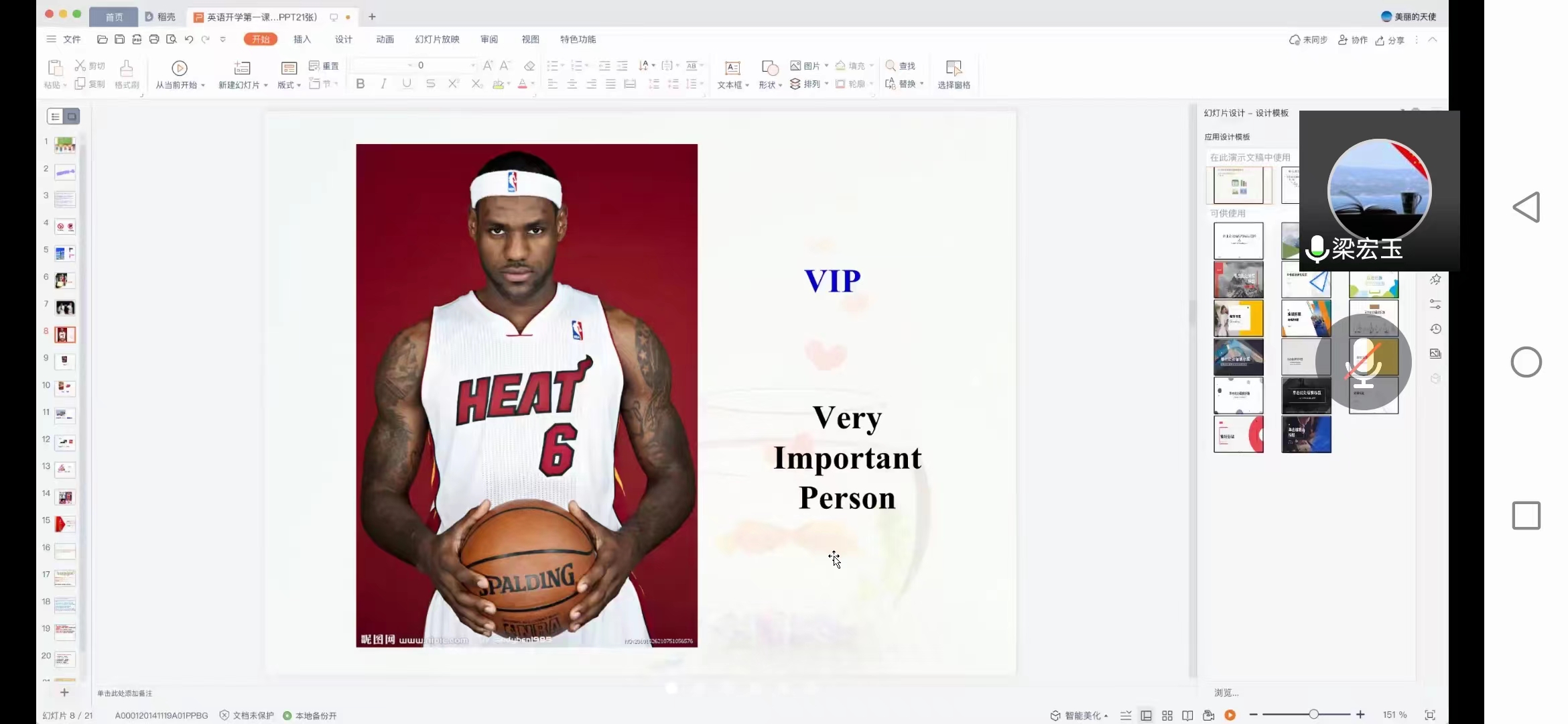1568x724 pixels.
Task: Tap the Android back triangle button
Action: pos(1526,207)
